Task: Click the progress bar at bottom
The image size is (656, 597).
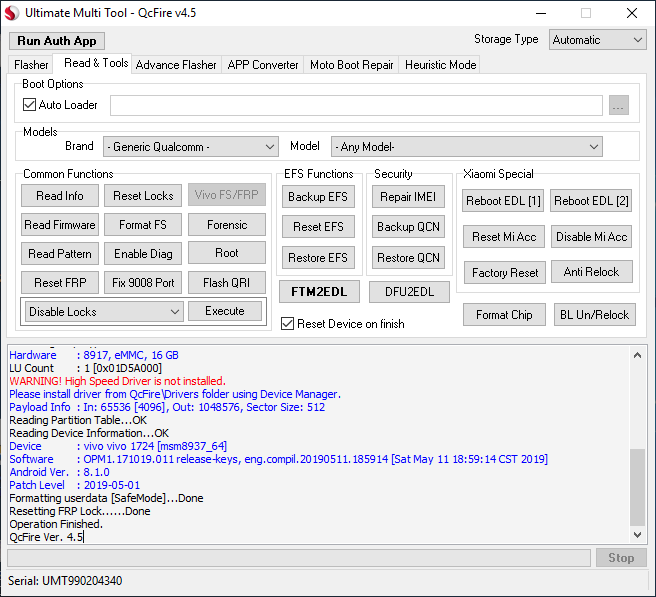Action: tap(299, 558)
